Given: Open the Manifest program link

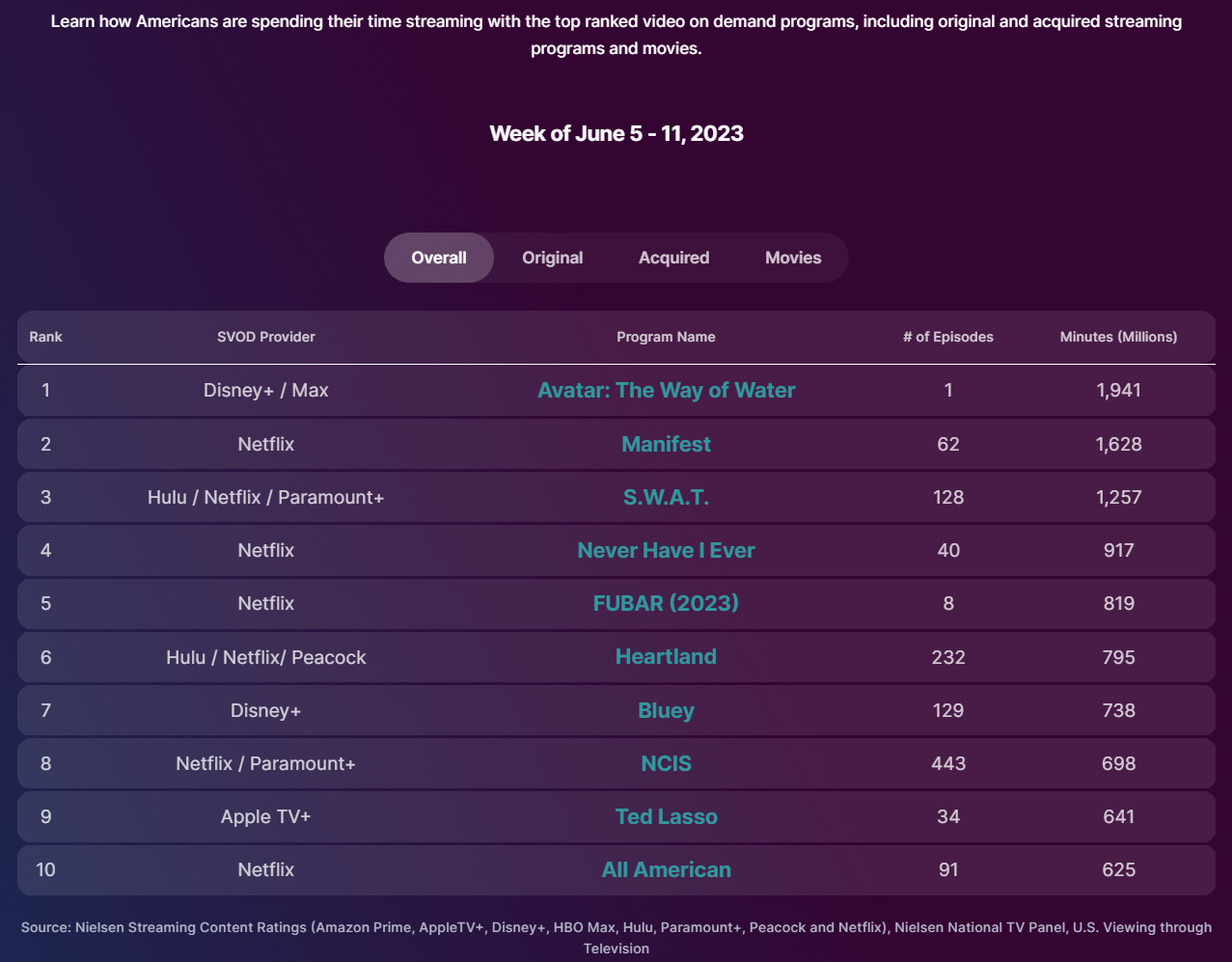Looking at the screenshot, I should click(666, 444).
